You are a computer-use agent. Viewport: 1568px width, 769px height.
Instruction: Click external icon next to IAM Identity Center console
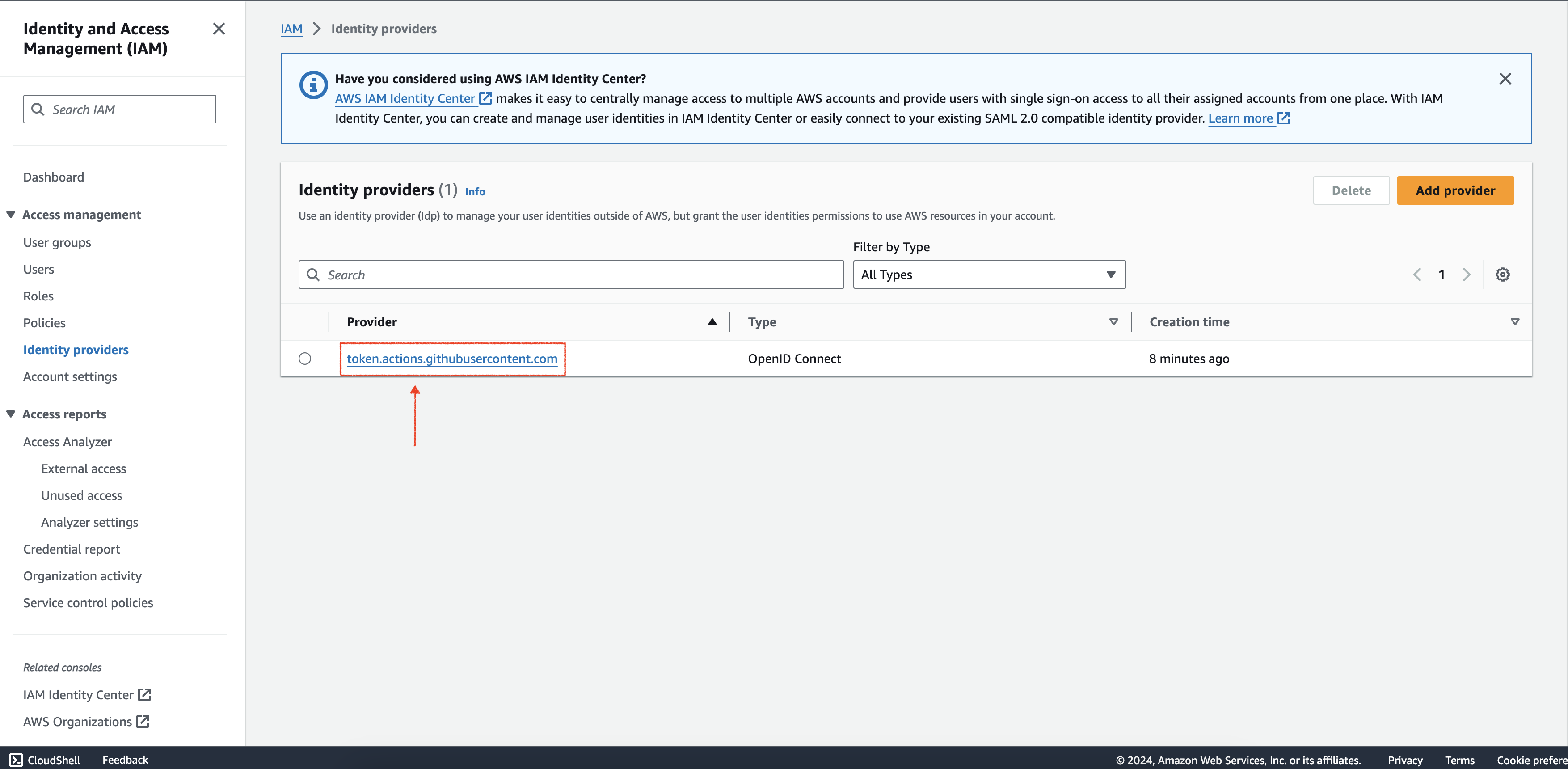click(x=144, y=694)
